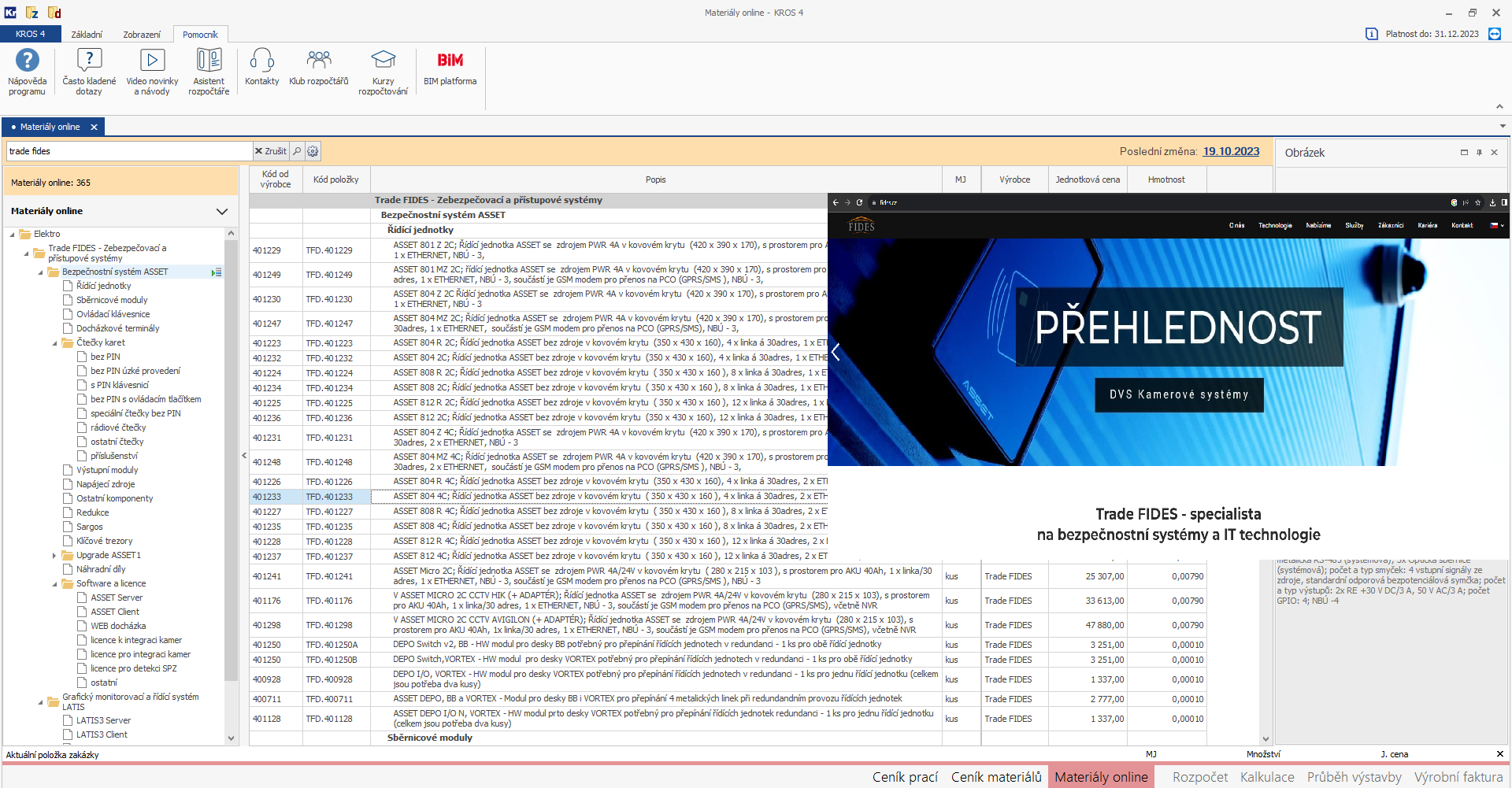Click the 'z' folder quick access icon

tap(32, 13)
